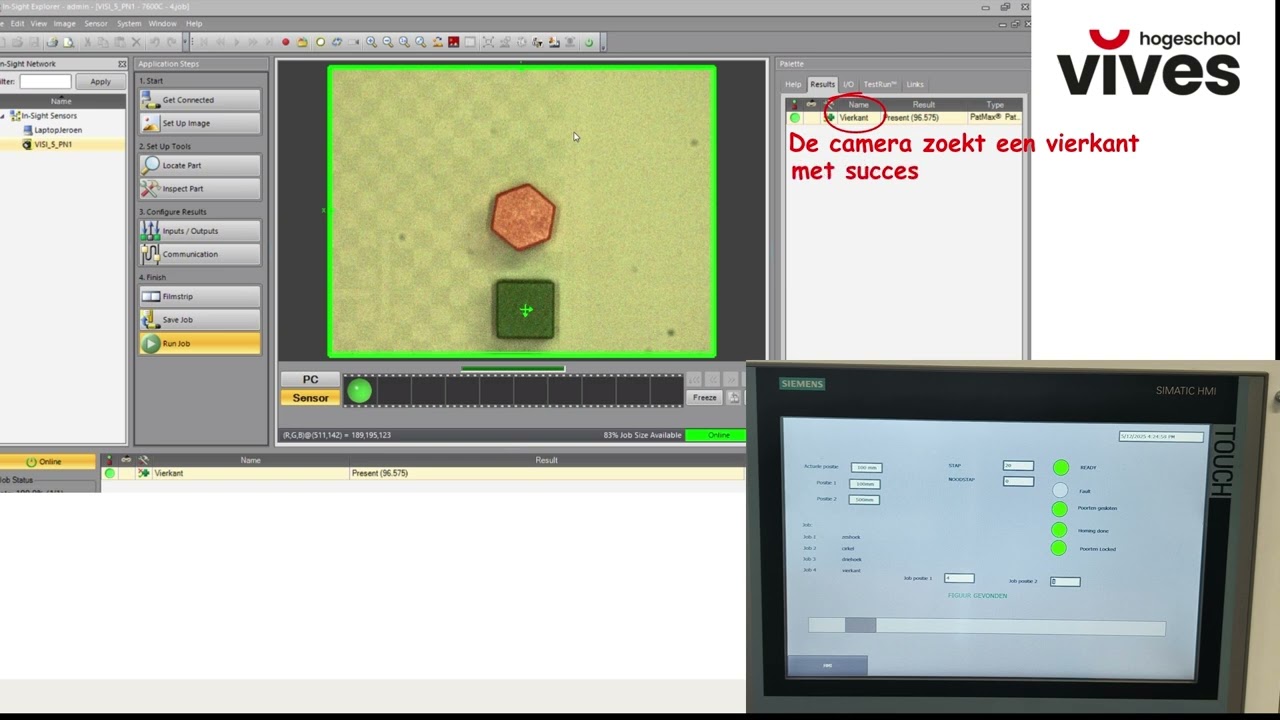Open the Inputs / Outputs step
Image resolution: width=1280 pixels, height=720 pixels.
200,231
